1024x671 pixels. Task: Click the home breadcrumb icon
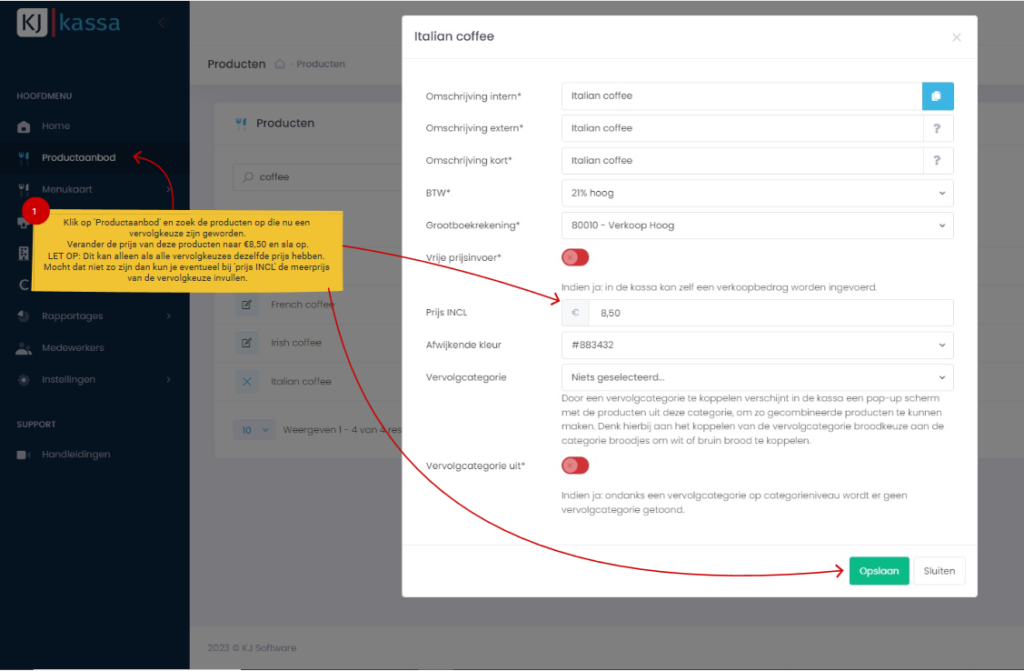click(282, 64)
